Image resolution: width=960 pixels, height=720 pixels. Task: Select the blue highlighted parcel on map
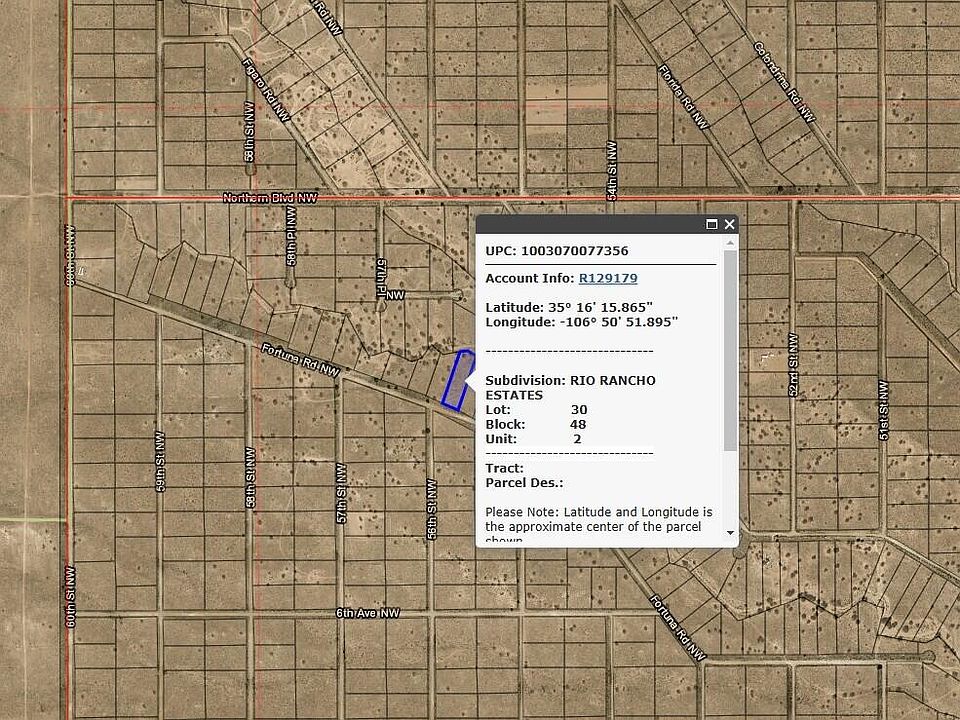pos(457,380)
